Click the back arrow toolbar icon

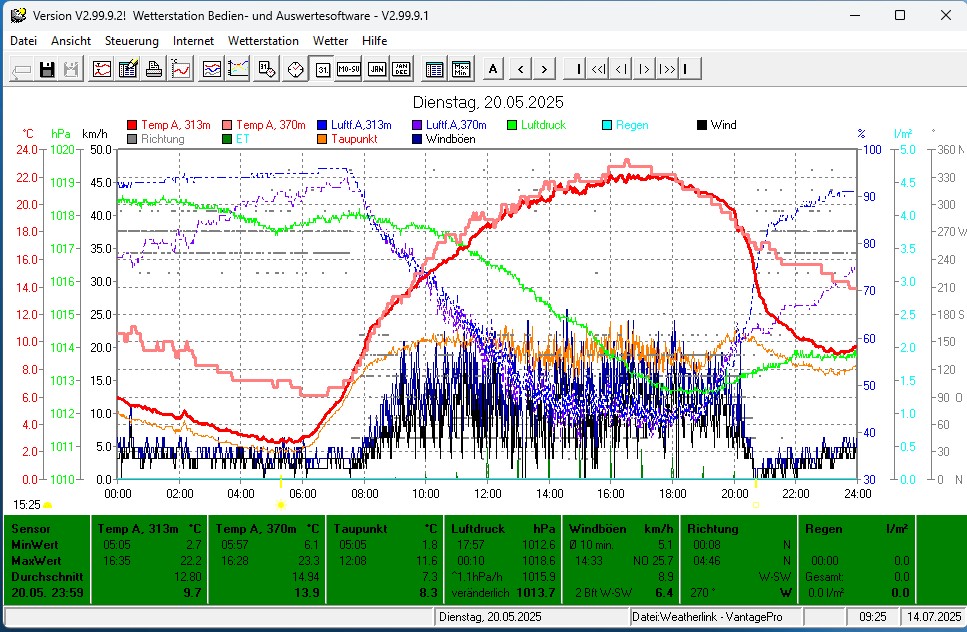(x=22, y=69)
